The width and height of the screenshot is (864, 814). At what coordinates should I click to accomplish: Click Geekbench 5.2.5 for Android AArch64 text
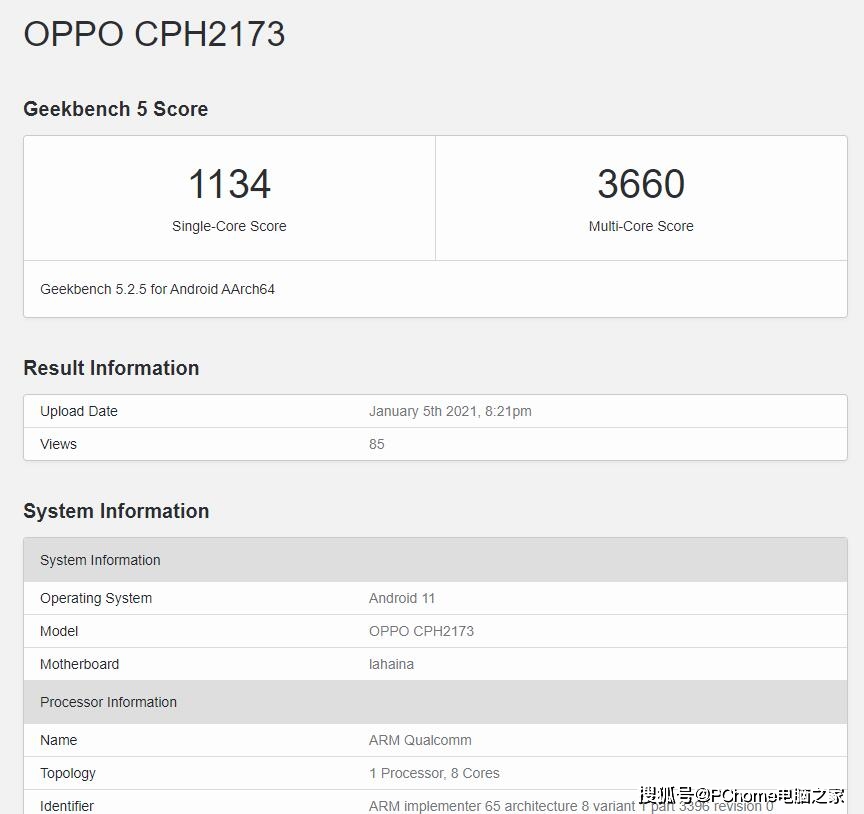[158, 289]
